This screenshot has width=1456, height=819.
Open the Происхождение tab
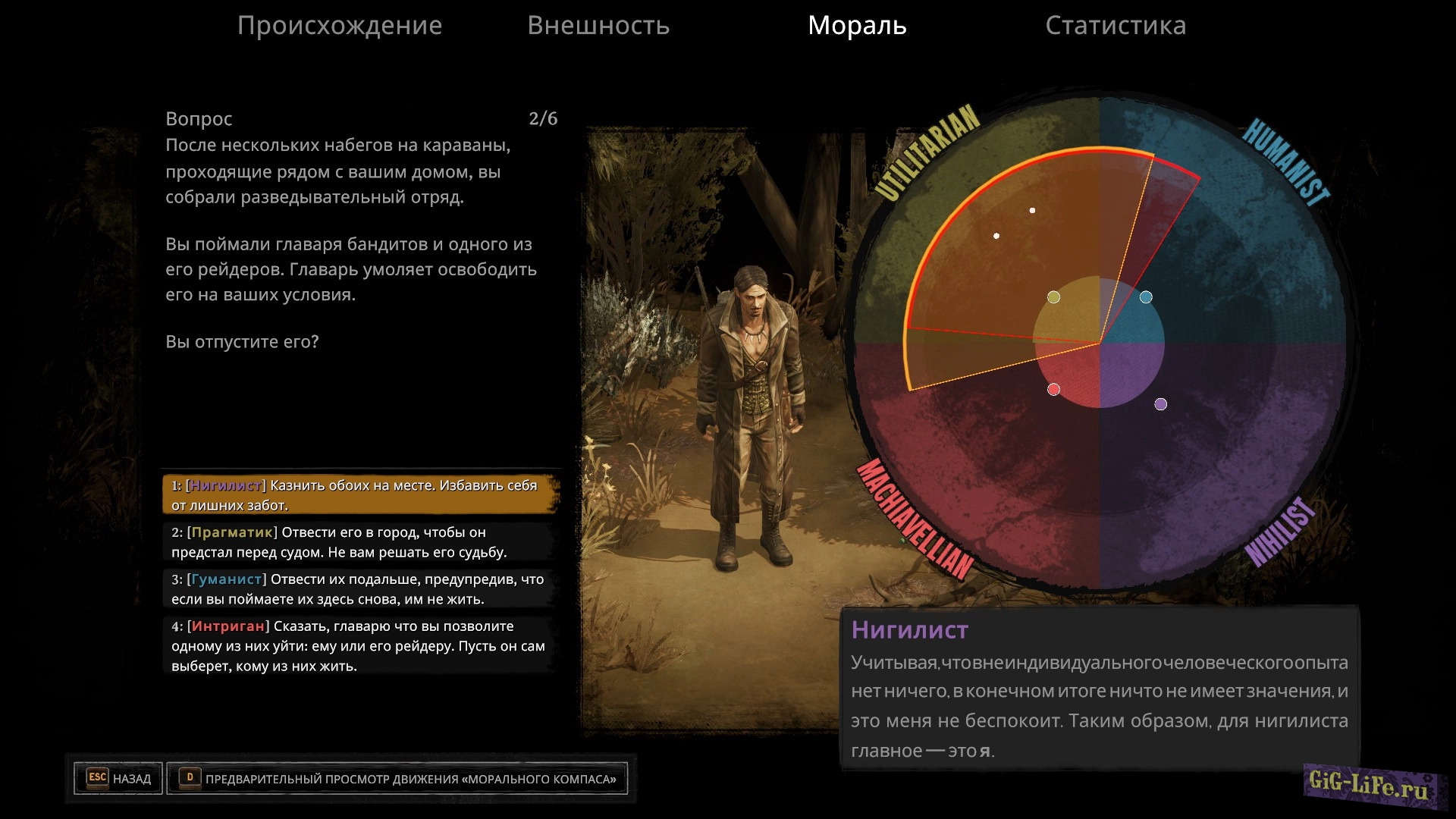[339, 26]
